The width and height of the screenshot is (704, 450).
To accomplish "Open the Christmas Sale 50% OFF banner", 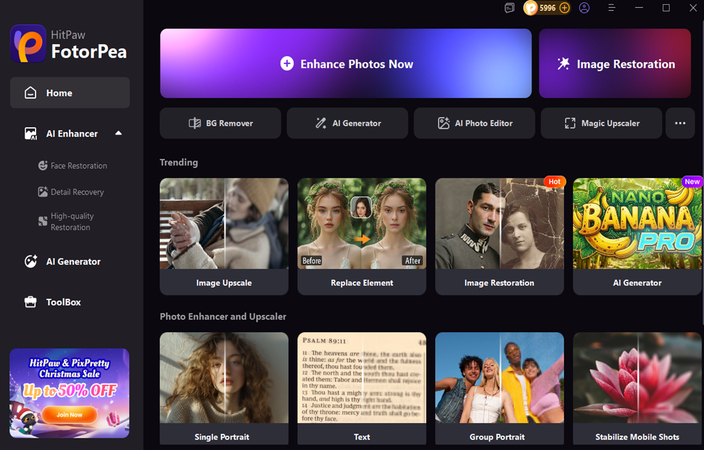I will (70, 393).
